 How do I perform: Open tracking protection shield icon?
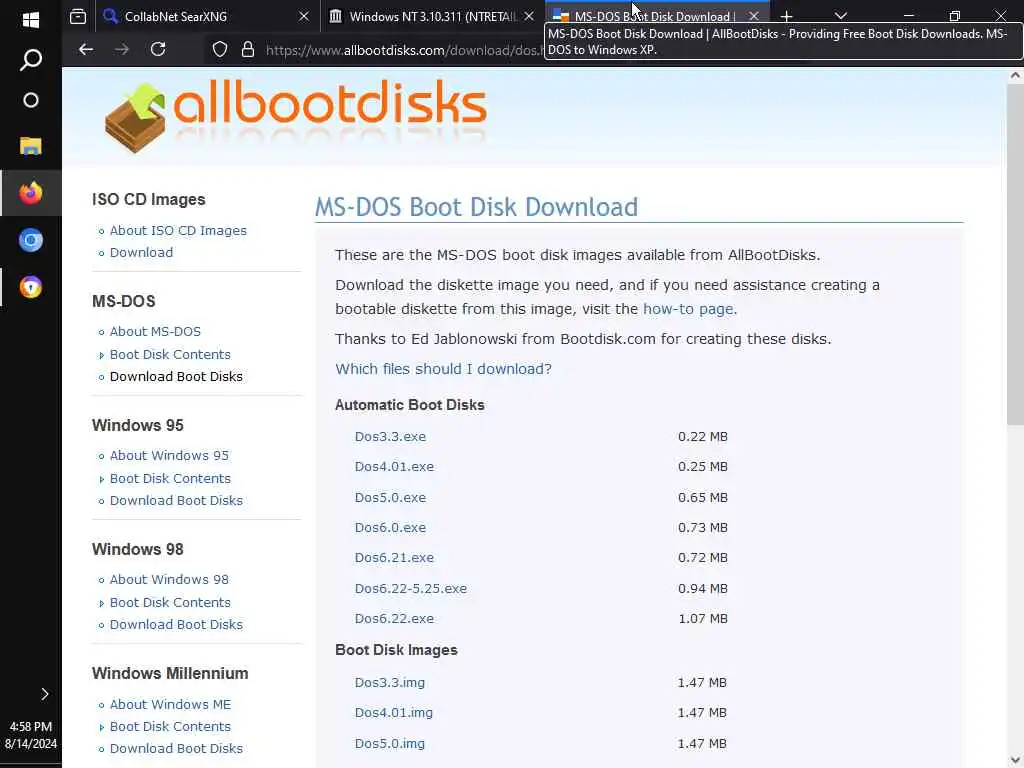coord(220,49)
